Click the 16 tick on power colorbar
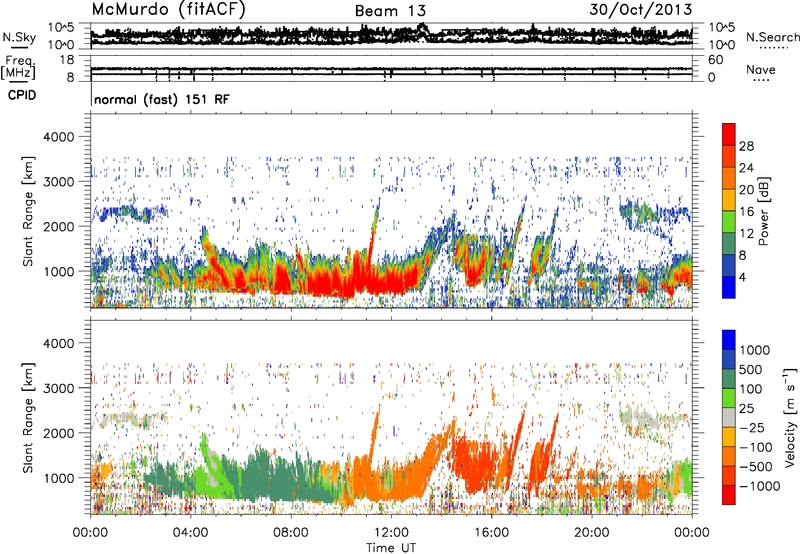The height and width of the screenshot is (554, 800). 746,212
